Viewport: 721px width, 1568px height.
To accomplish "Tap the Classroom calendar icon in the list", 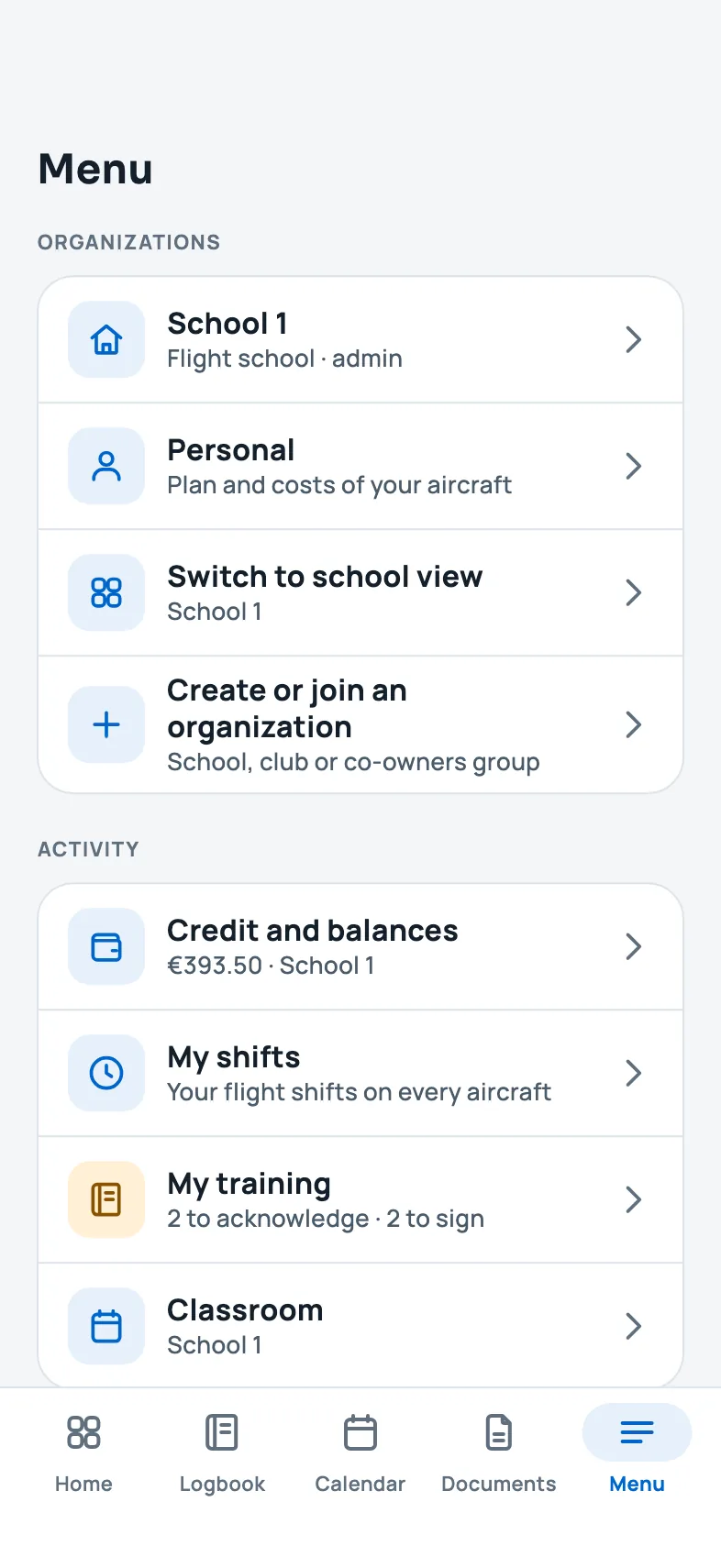I will click(x=106, y=1326).
